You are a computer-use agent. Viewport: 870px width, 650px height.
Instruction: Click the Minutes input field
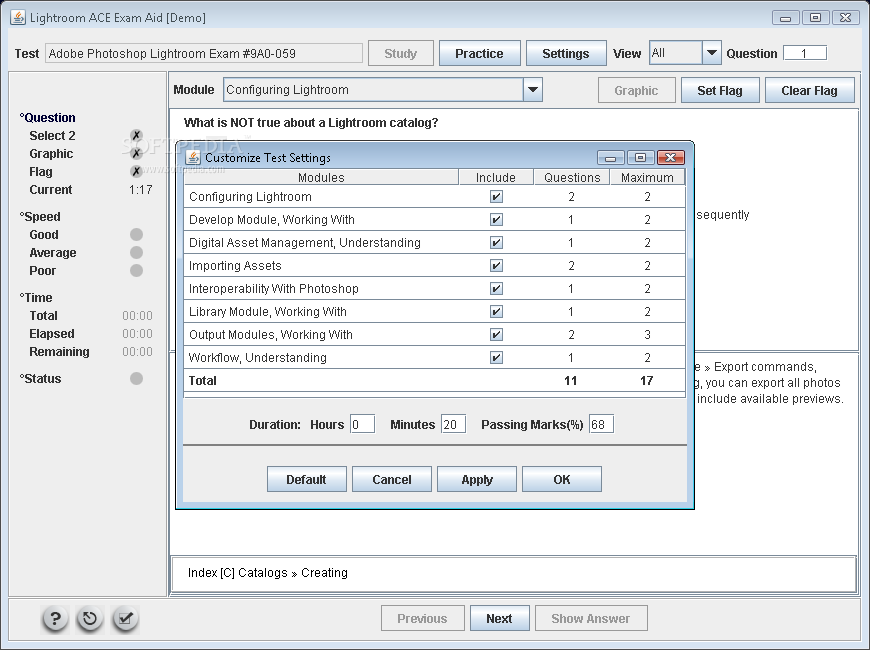pyautogui.click(x=453, y=425)
